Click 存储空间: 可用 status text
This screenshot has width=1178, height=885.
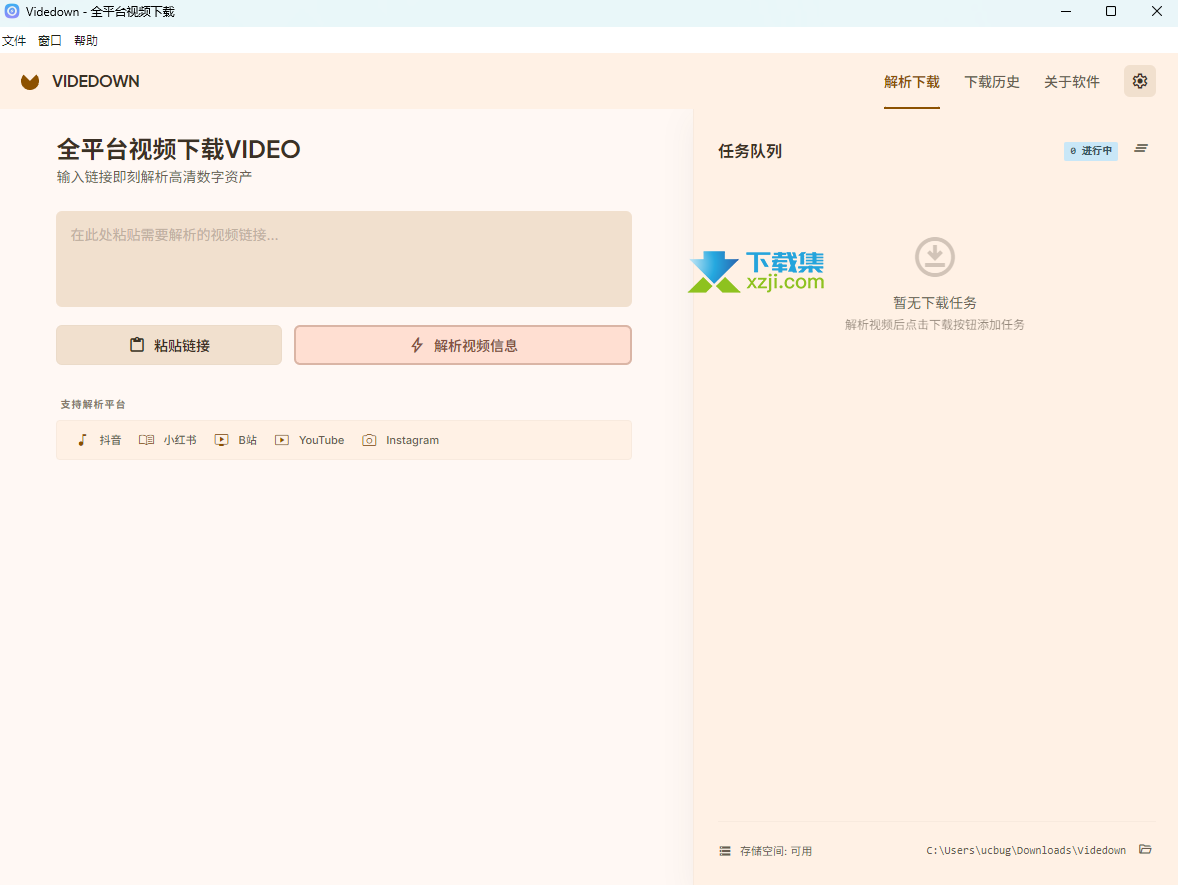[x=776, y=851]
